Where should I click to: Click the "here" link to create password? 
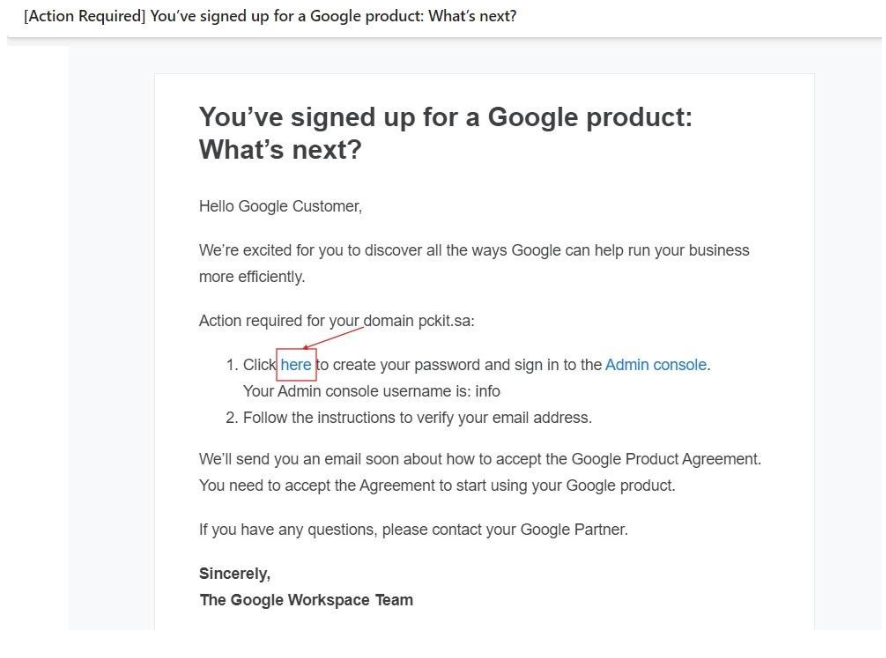[x=296, y=365]
